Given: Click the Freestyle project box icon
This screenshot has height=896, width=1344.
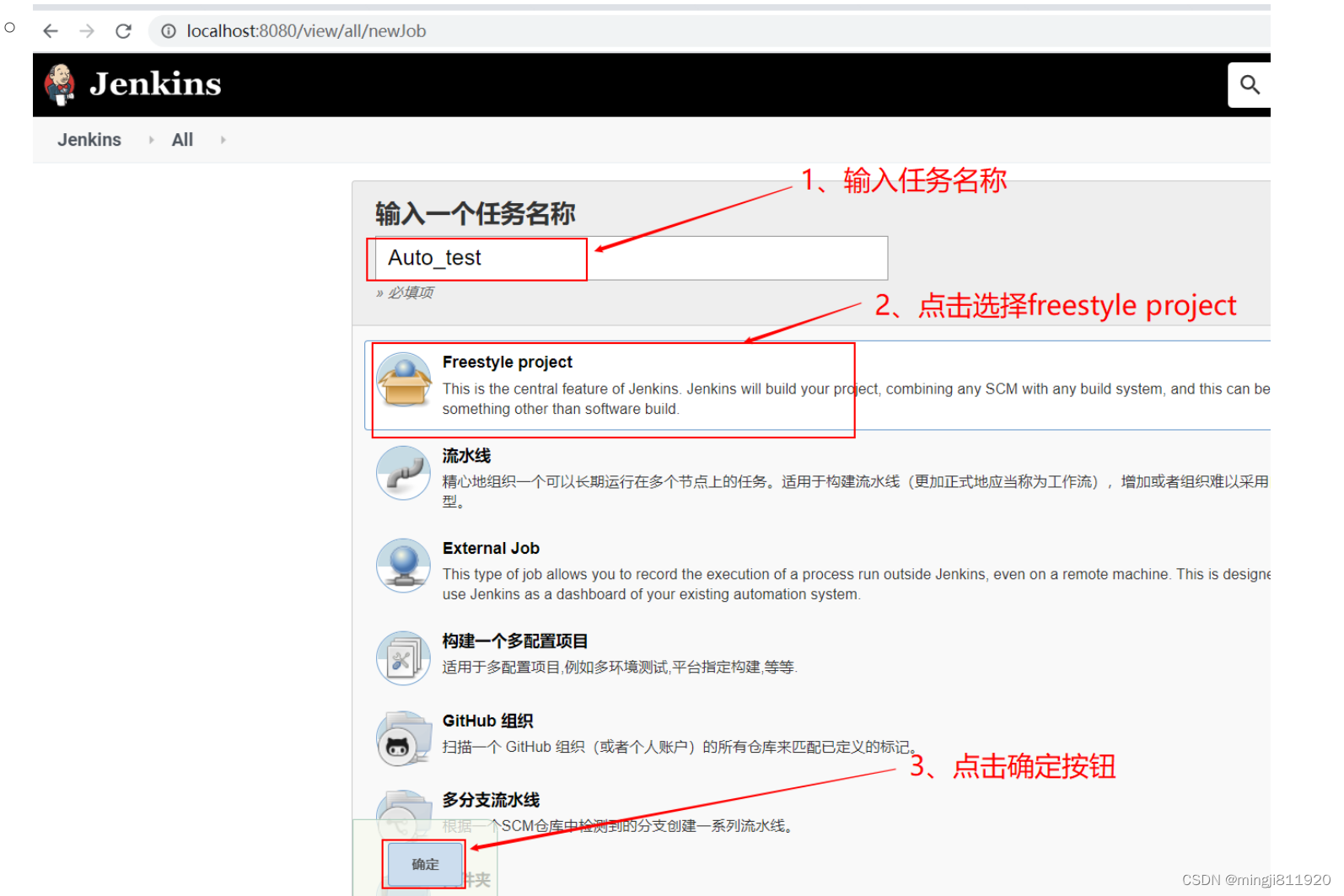Looking at the screenshot, I should [404, 380].
